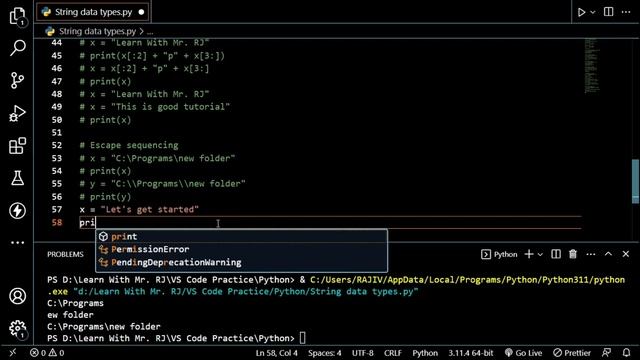The width and height of the screenshot is (640, 360).
Task: Select print suggestion in autocomplete
Action: pos(241,236)
